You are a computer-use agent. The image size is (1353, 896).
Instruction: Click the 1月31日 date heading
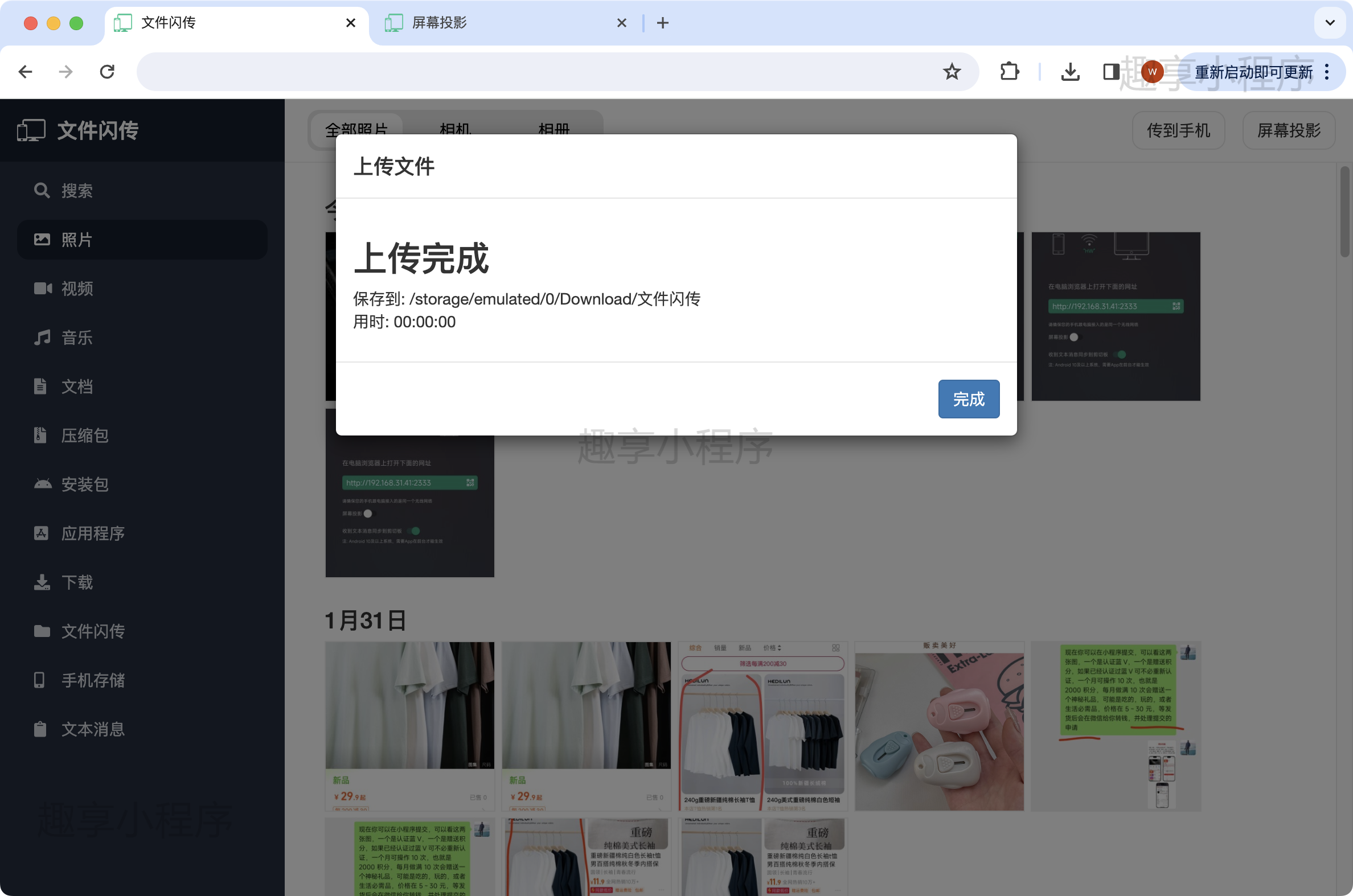[x=365, y=620]
